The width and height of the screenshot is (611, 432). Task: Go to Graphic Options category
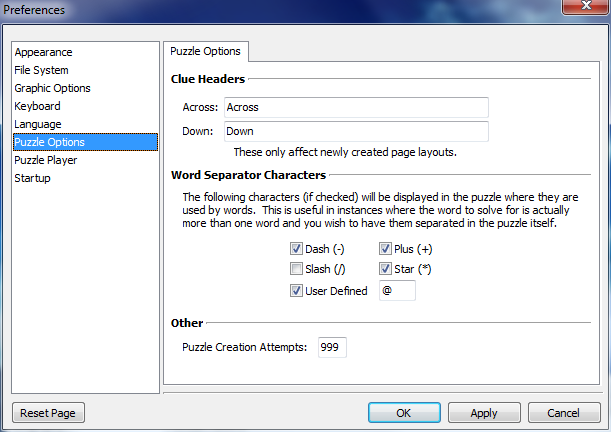52,88
